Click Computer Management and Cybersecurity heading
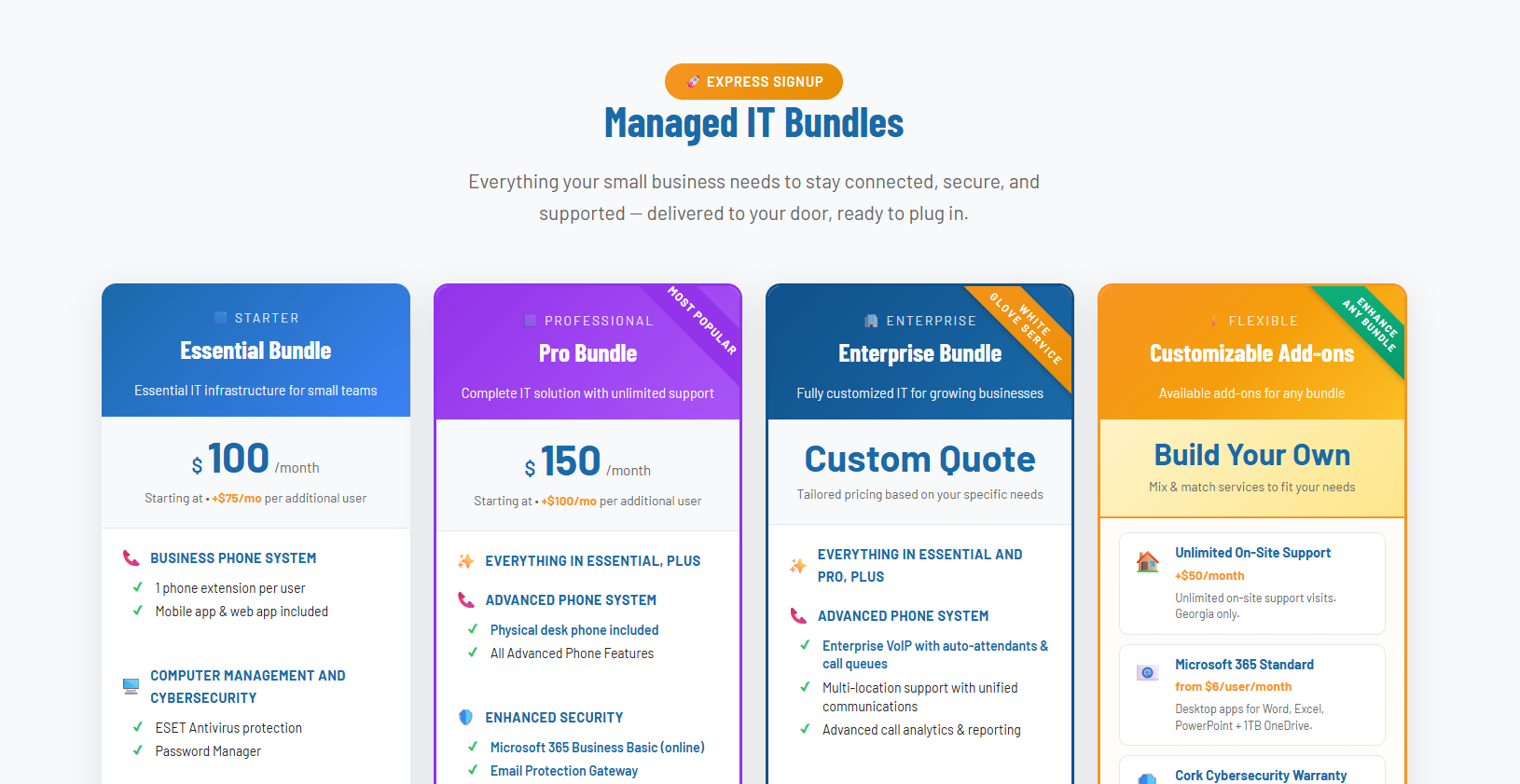 (x=248, y=686)
